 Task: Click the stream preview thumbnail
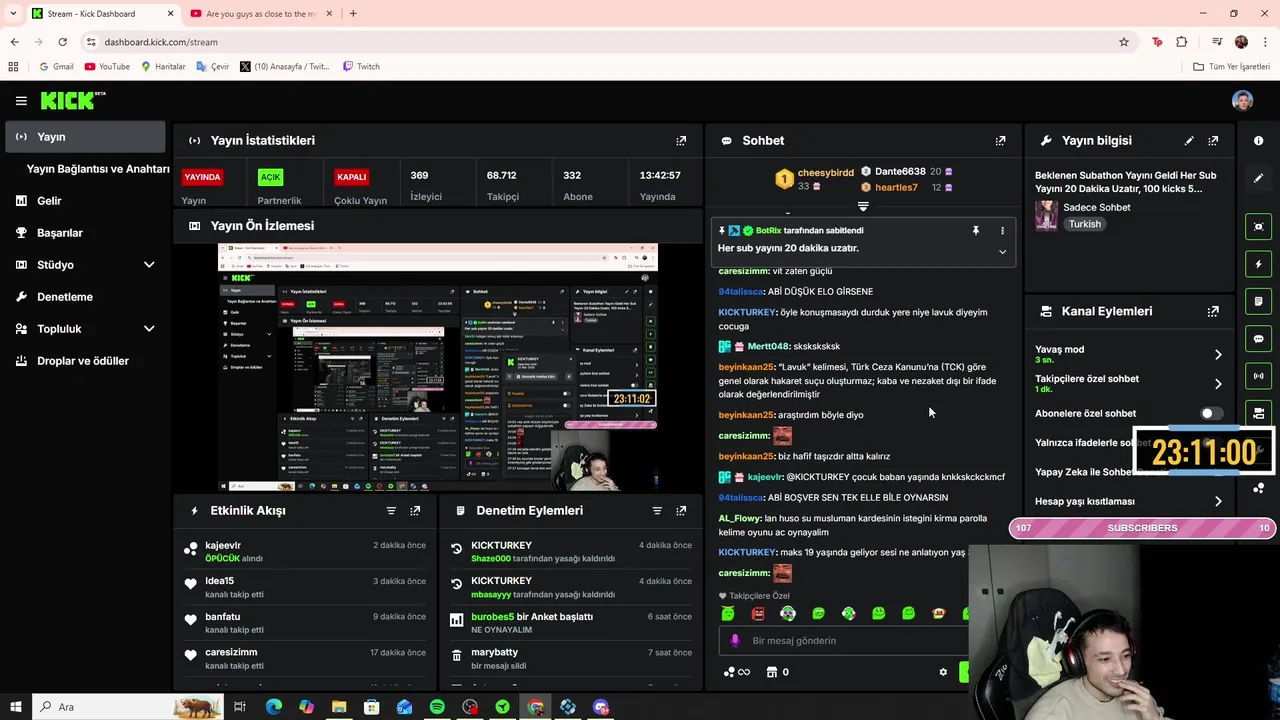tap(438, 368)
